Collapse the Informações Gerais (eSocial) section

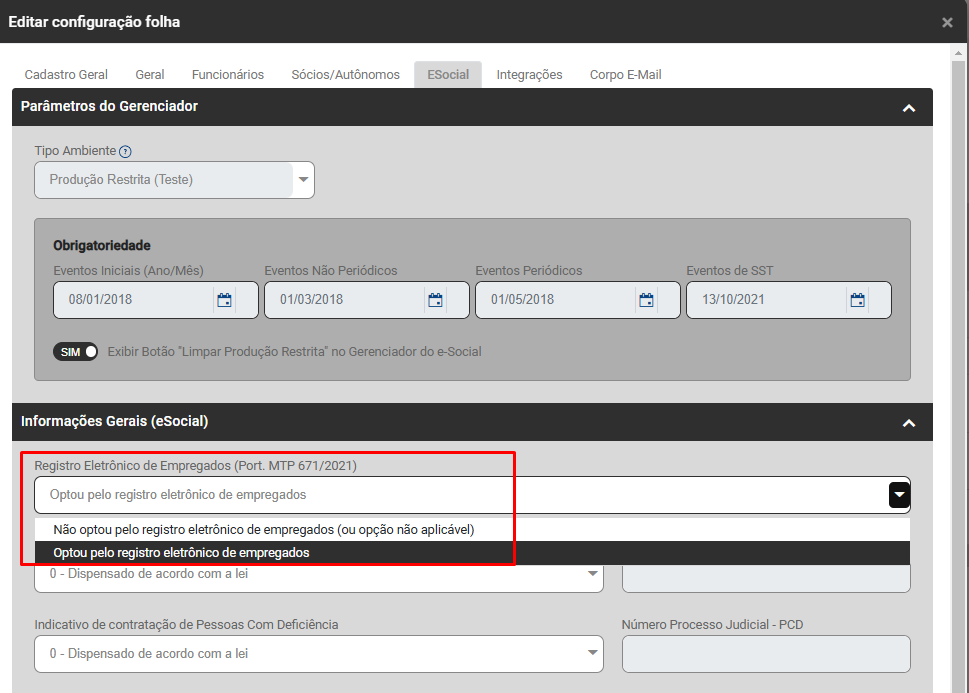pos(908,423)
